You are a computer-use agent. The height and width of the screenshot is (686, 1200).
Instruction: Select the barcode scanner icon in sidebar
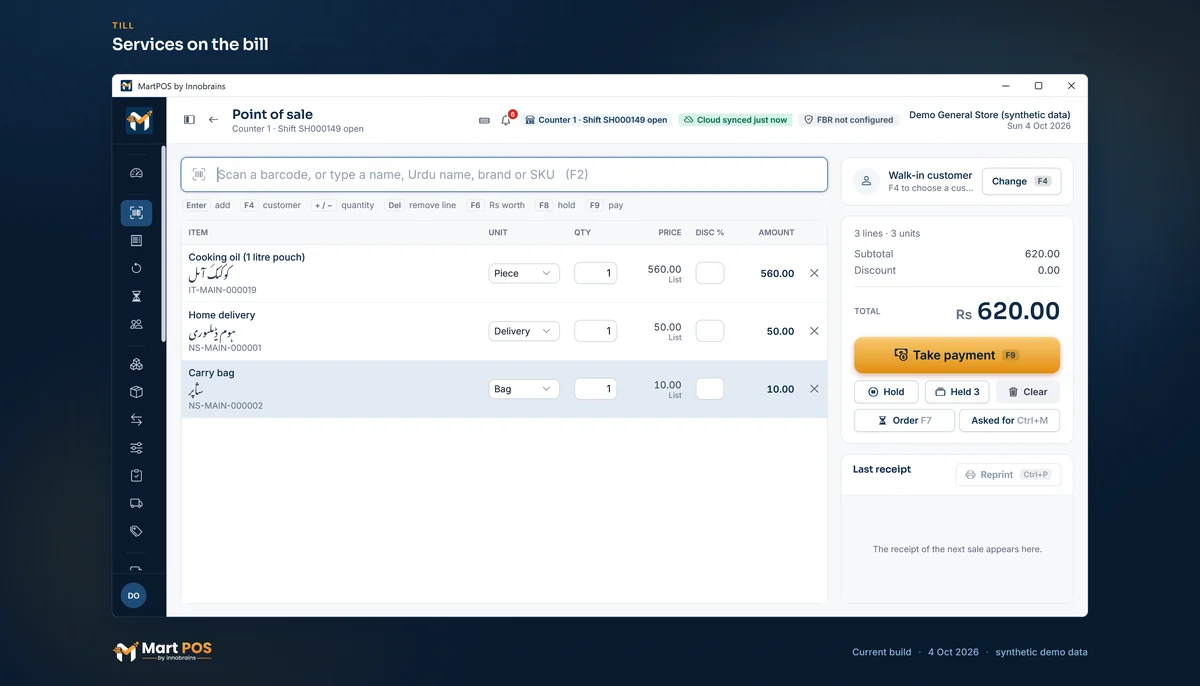tap(136, 212)
